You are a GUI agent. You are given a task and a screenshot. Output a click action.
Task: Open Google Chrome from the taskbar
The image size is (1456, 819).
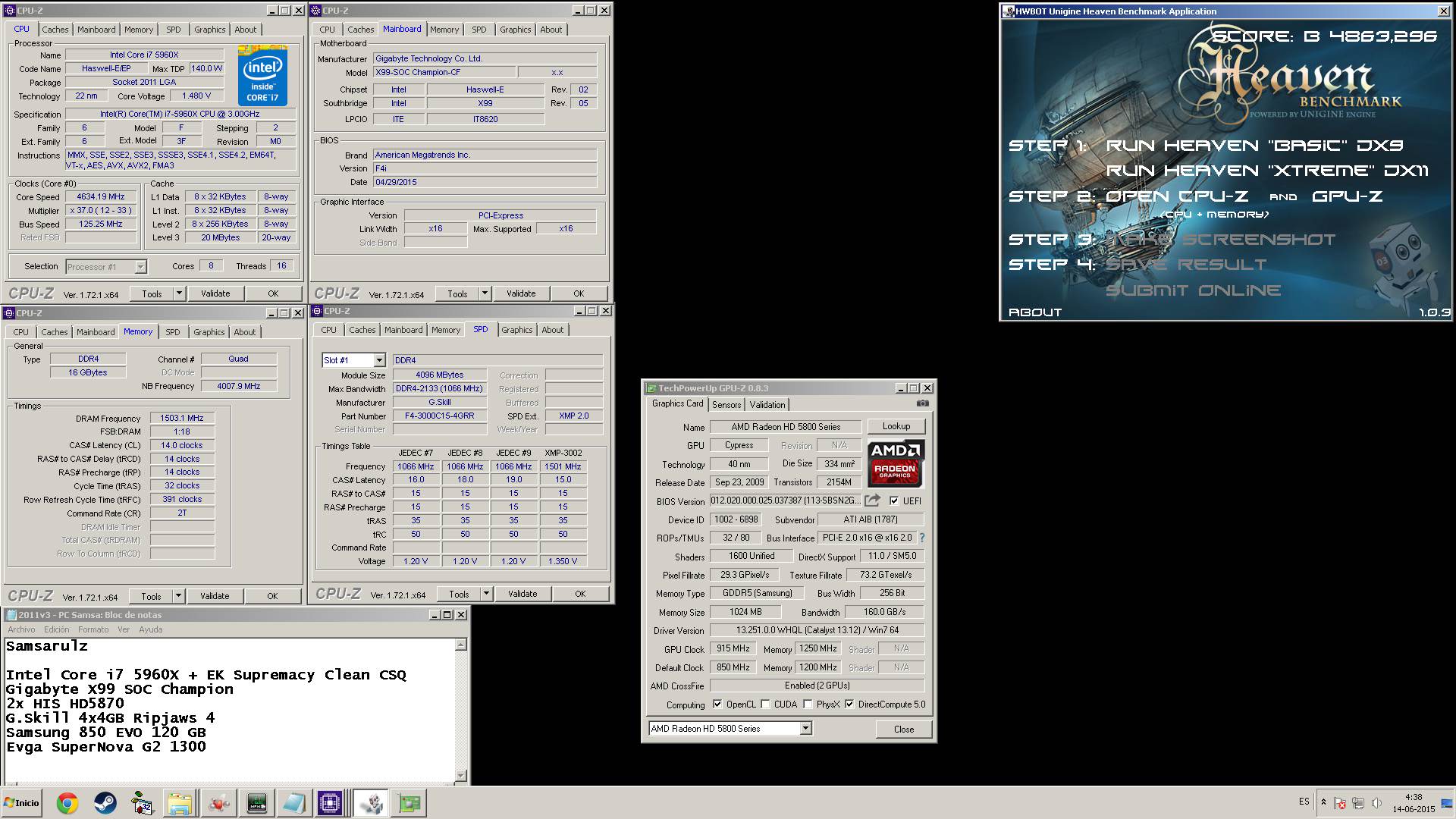67,803
